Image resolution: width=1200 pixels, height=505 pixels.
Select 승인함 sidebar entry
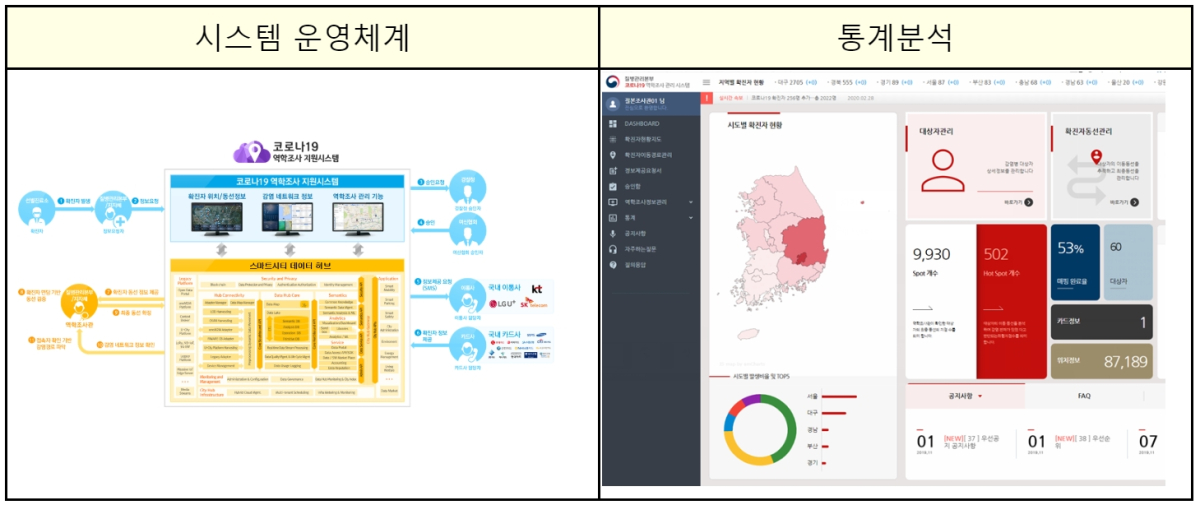[633, 186]
